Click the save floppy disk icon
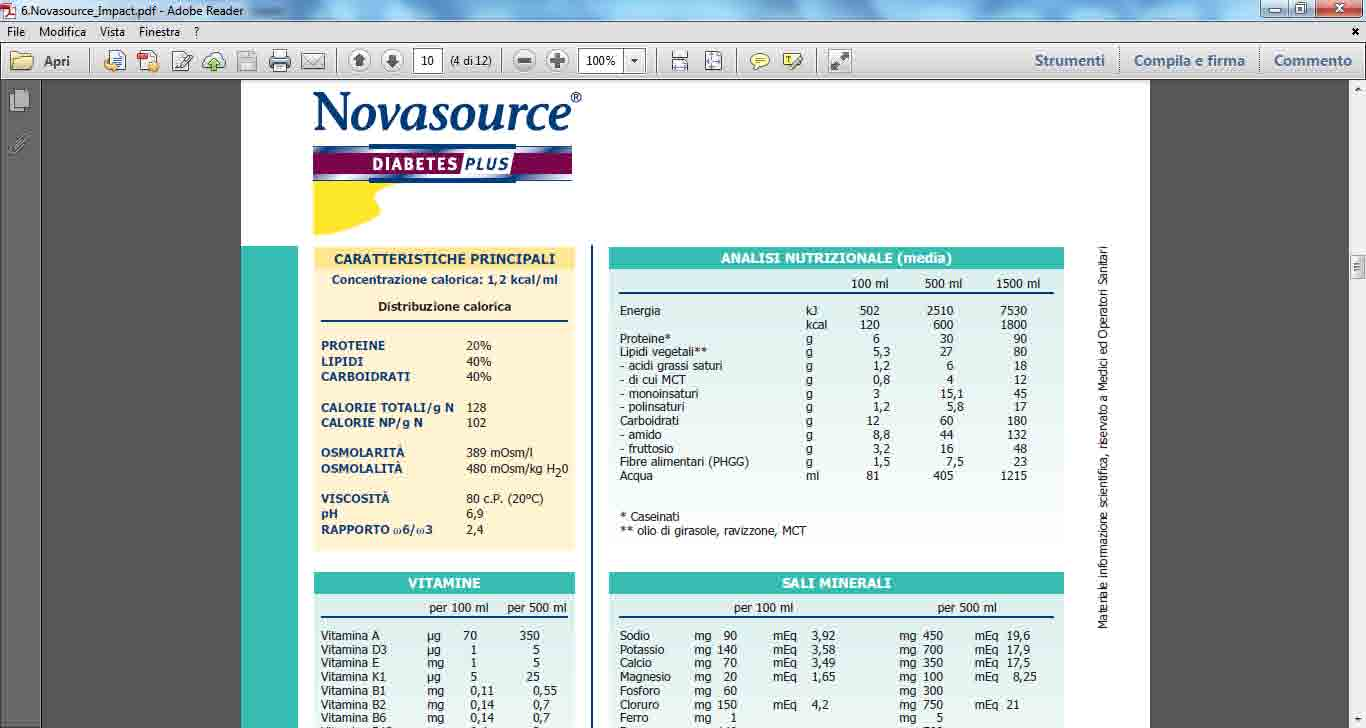Screen dimensions: 1366x728 click(247, 61)
